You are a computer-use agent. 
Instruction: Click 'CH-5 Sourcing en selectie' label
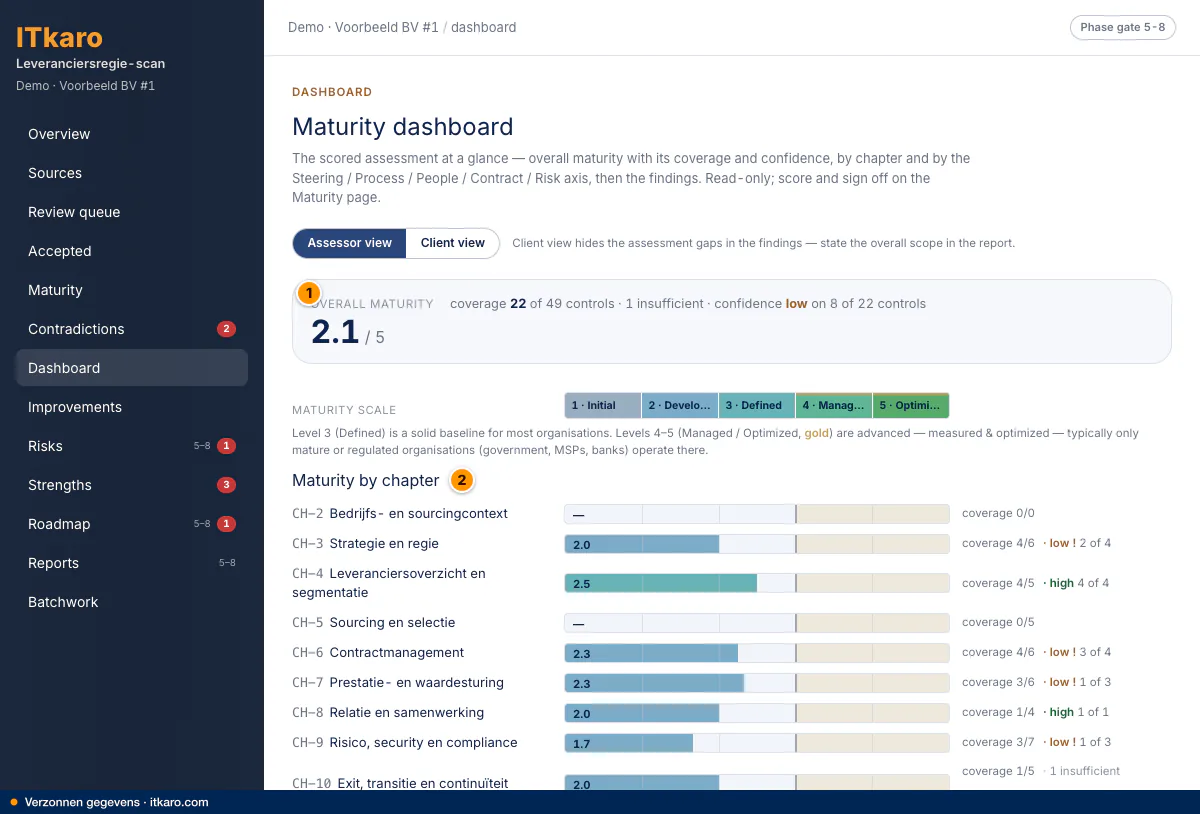point(373,622)
